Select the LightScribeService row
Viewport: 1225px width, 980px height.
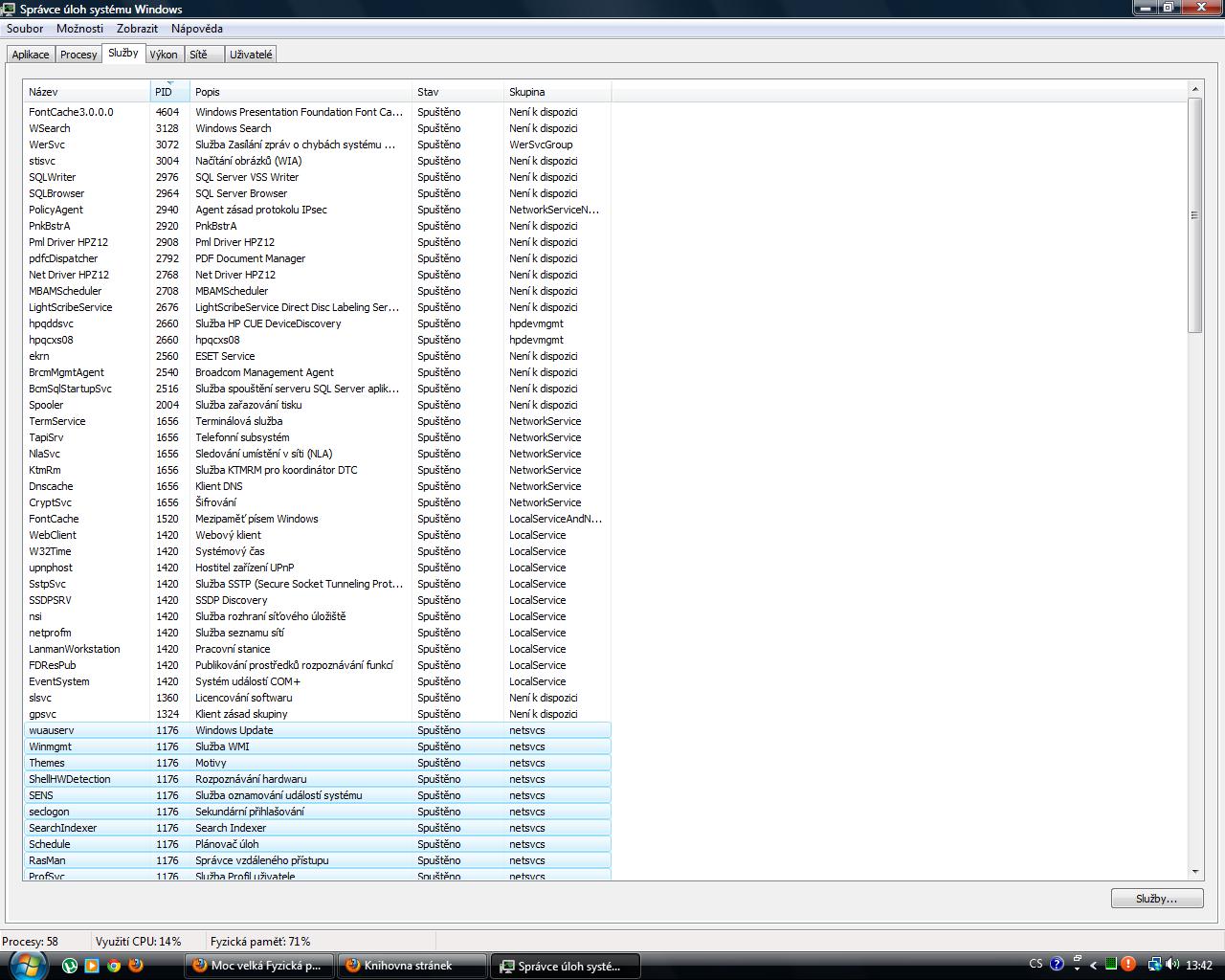[x=317, y=307]
